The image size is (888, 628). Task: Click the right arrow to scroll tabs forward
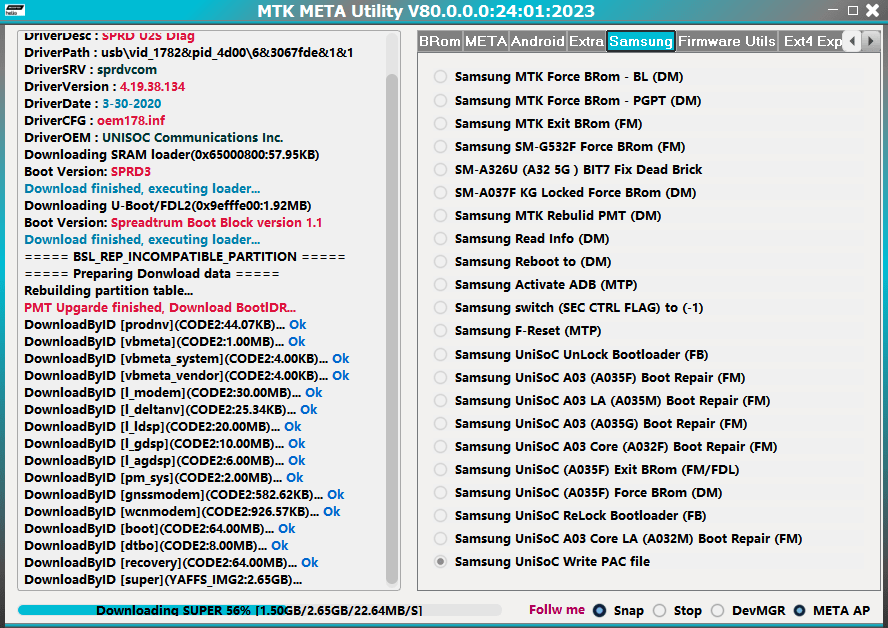tap(871, 41)
